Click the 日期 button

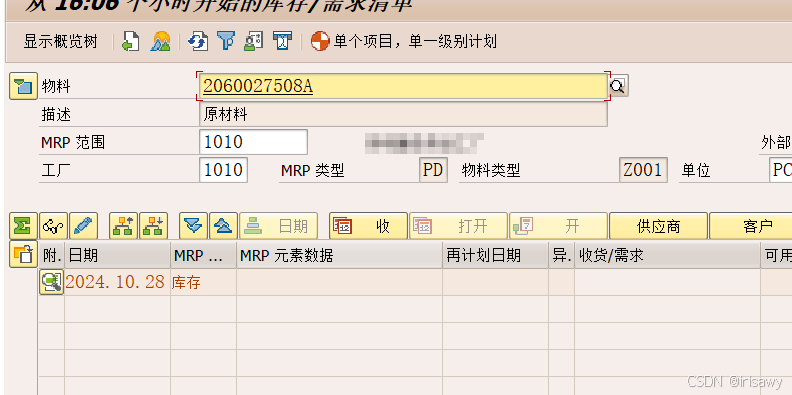tap(278, 226)
